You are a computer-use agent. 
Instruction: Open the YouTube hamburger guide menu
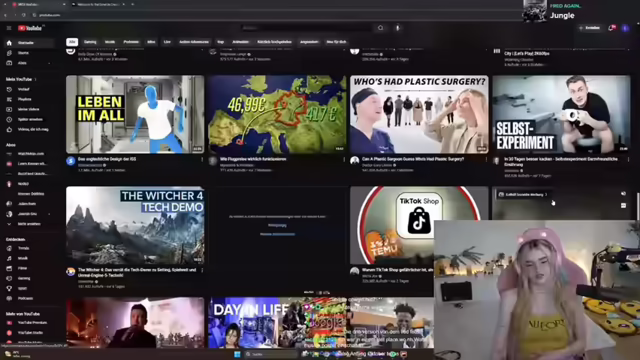pos(9,28)
